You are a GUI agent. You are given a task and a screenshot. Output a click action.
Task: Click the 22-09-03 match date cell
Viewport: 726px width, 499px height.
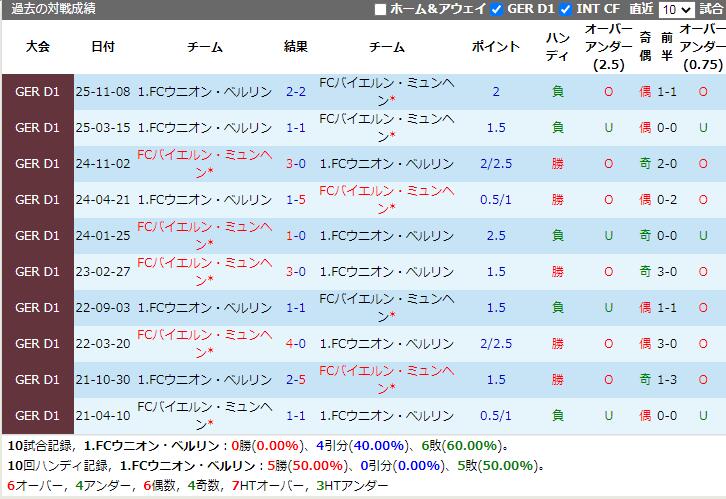[x=102, y=308]
